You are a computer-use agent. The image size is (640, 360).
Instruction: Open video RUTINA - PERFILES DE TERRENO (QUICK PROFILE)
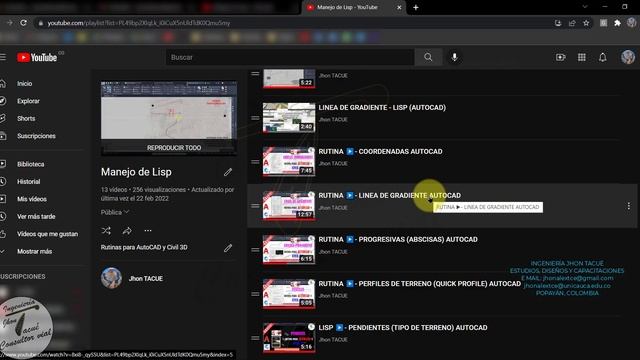tap(420, 284)
